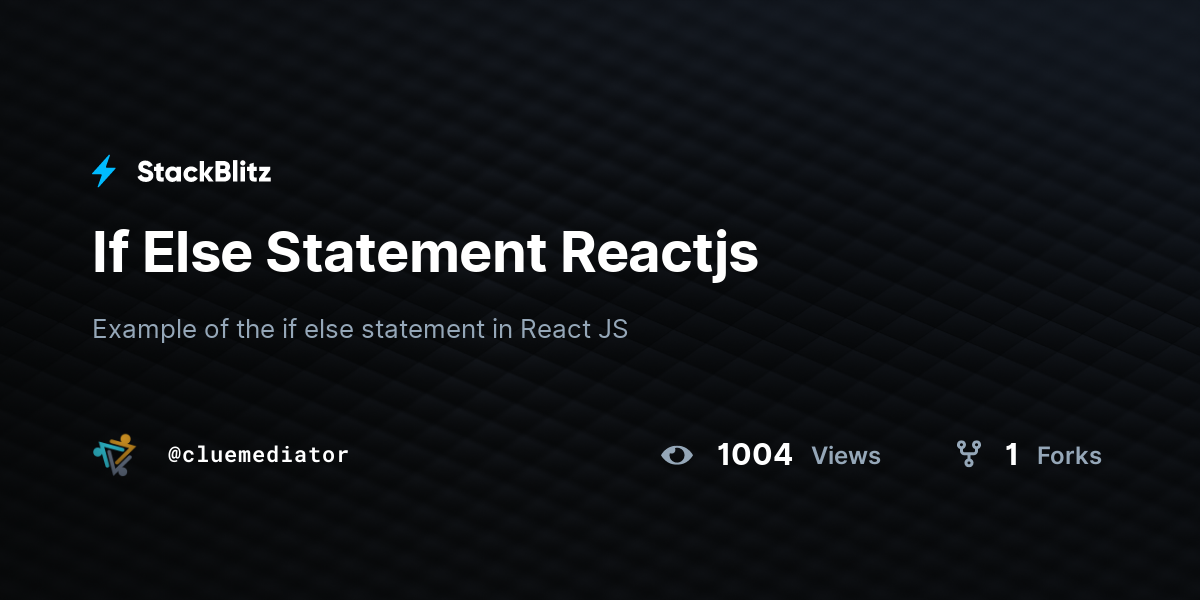Click the 1004 view count number
Image resolution: width=1200 pixels, height=600 pixels.
754,455
